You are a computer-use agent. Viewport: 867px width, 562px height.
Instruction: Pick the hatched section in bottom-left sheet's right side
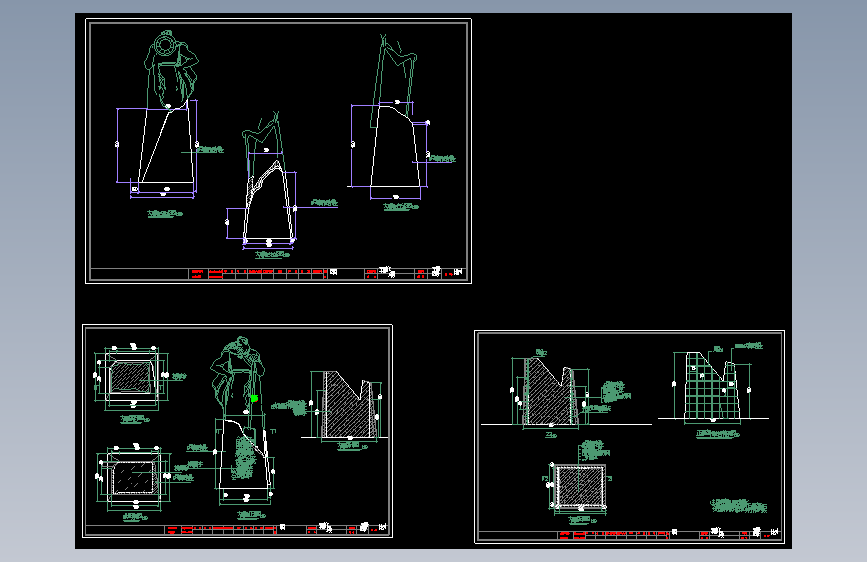pos(348,405)
